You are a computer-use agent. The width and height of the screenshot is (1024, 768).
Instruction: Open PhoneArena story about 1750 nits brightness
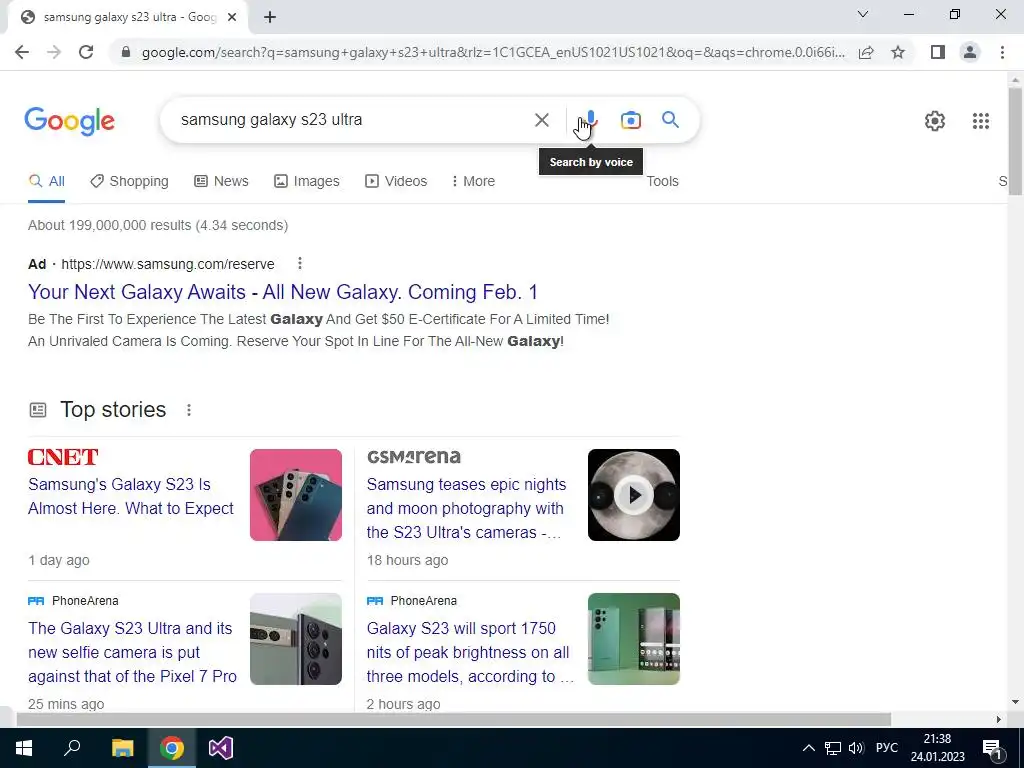[470, 652]
